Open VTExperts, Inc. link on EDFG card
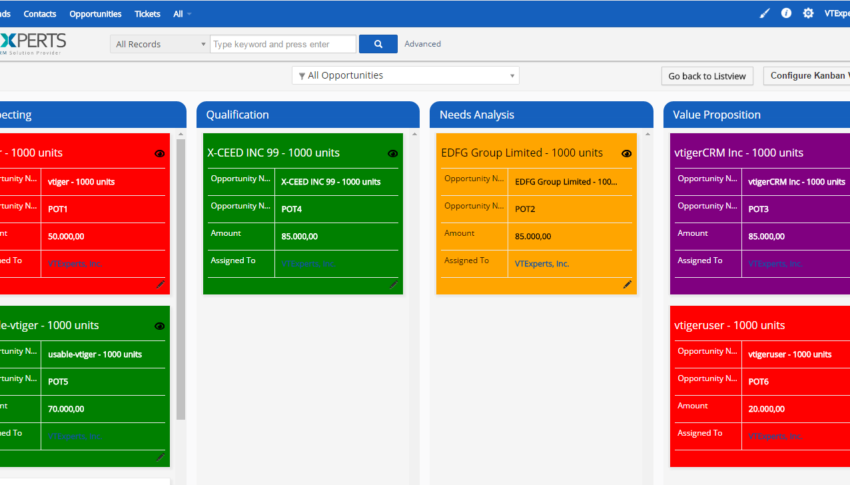The height and width of the screenshot is (485, 850). click(x=542, y=263)
